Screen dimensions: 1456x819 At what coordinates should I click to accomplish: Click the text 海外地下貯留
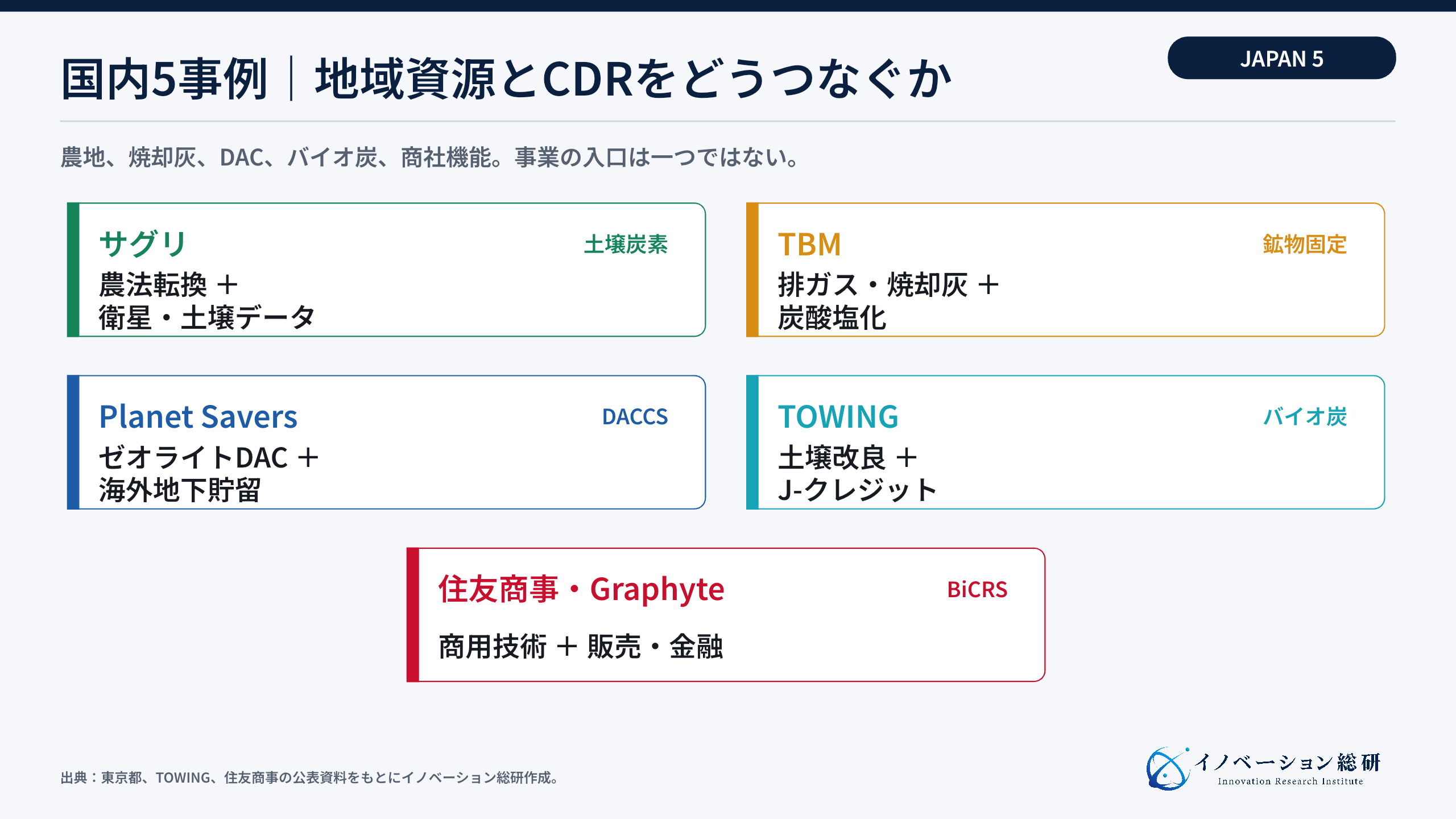pyautogui.click(x=180, y=490)
